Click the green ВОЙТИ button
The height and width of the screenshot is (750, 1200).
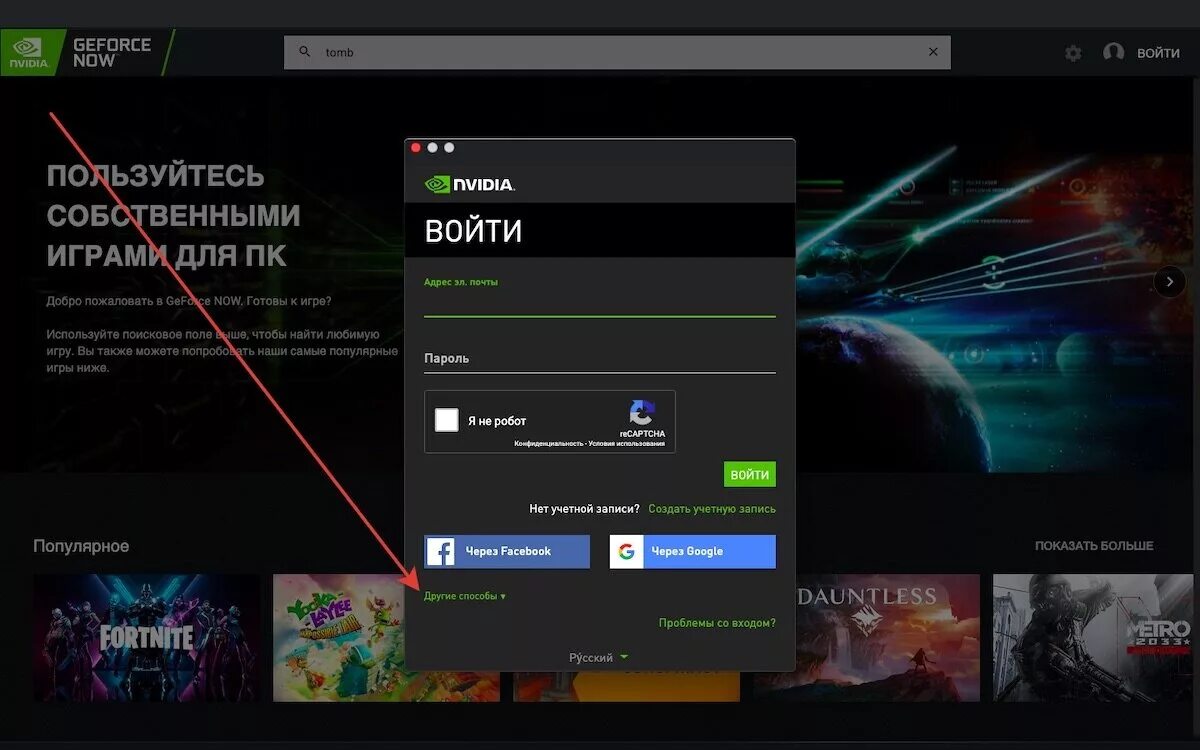(750, 475)
